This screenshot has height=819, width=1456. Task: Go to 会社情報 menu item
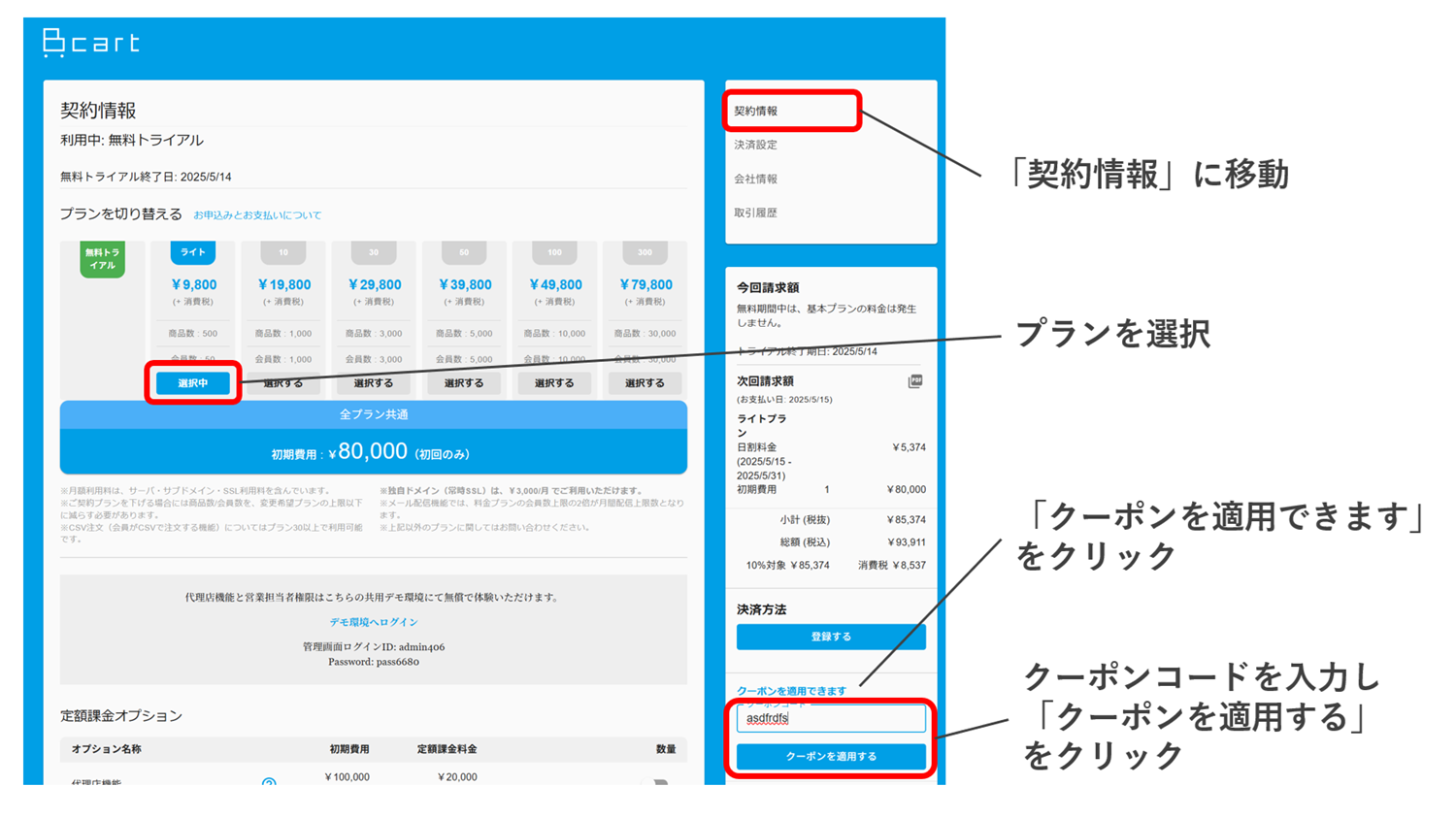[x=756, y=179]
